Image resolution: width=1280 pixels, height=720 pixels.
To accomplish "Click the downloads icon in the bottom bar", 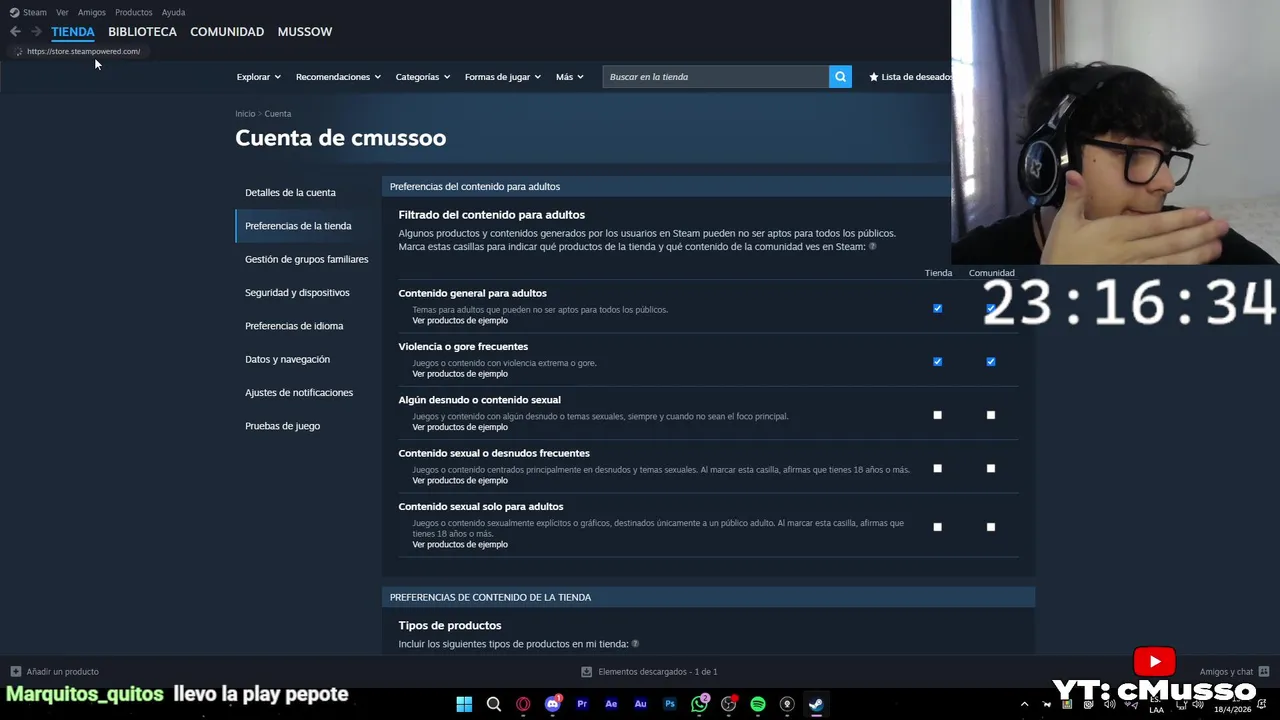I will pos(587,672).
